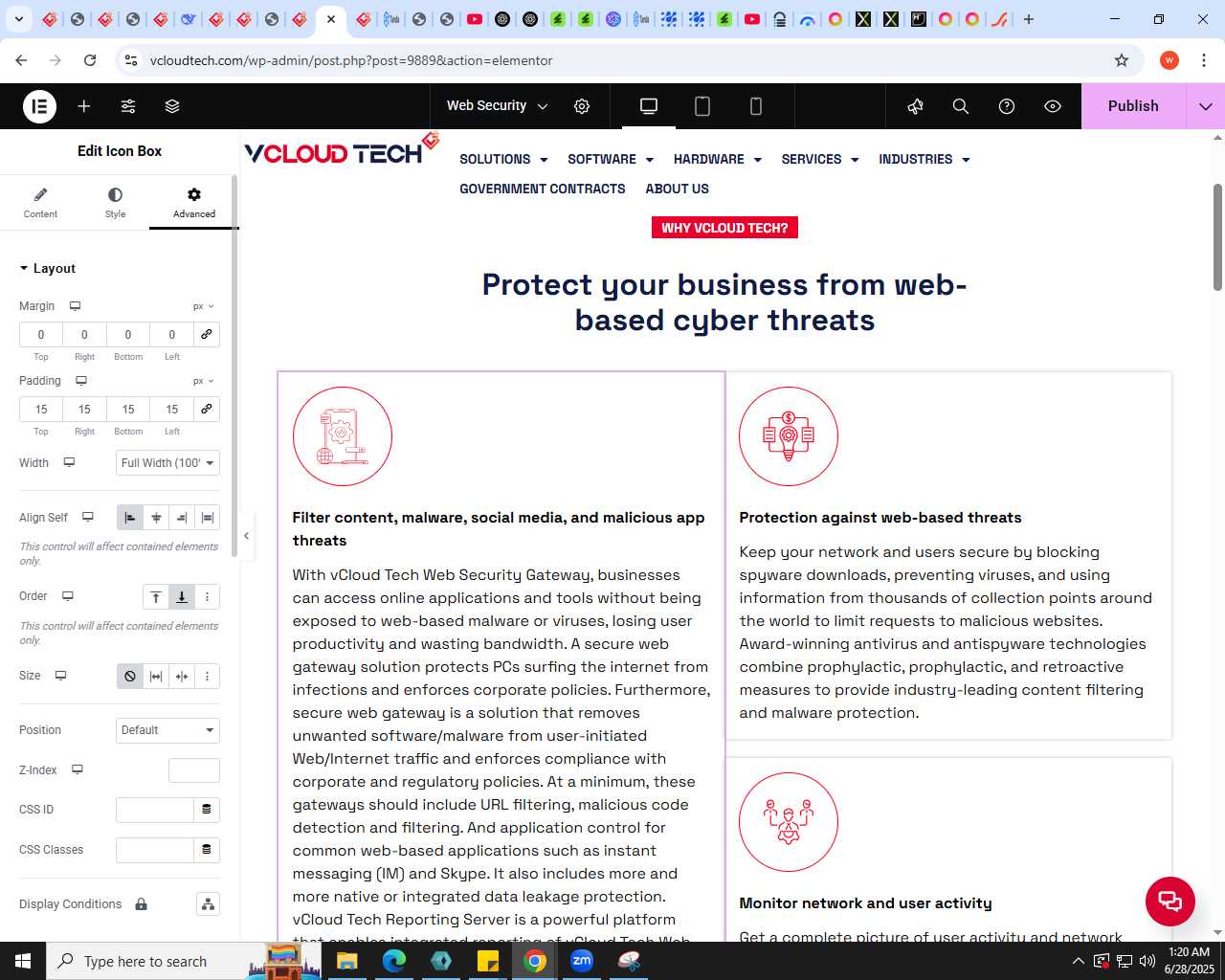Preview changes with the eye icon
The width and height of the screenshot is (1225, 980).
coord(1053,106)
